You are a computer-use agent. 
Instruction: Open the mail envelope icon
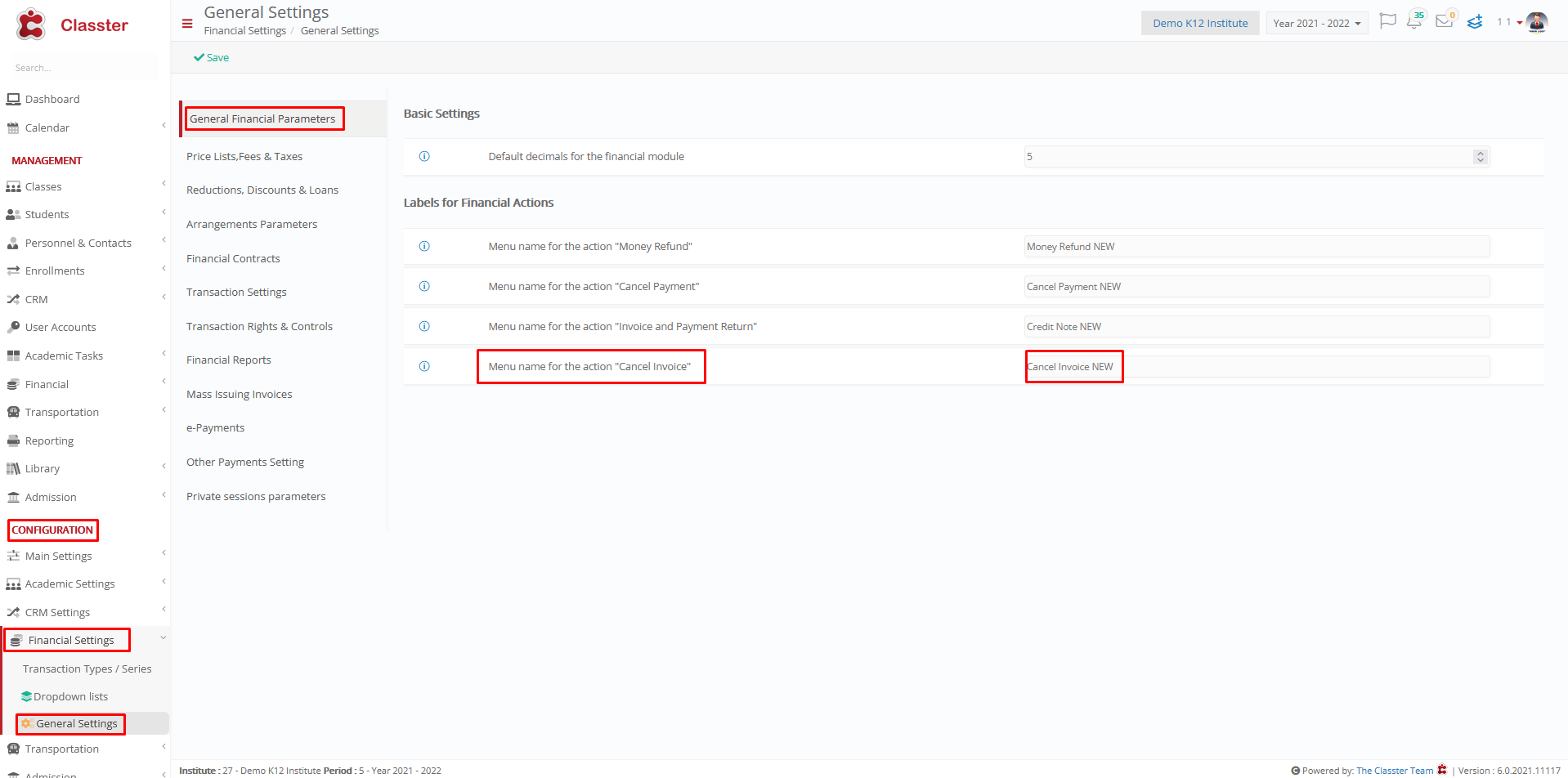point(1445,21)
